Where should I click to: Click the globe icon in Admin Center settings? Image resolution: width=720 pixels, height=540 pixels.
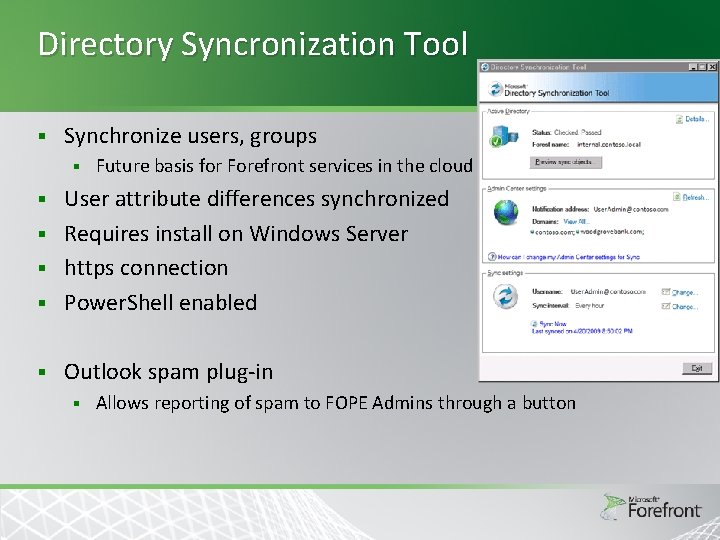[506, 213]
